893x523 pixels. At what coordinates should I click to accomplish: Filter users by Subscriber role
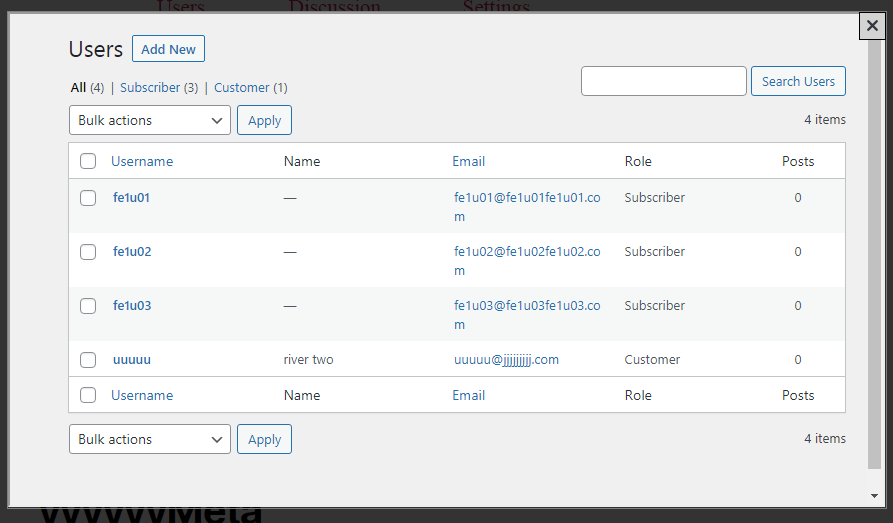pos(150,88)
